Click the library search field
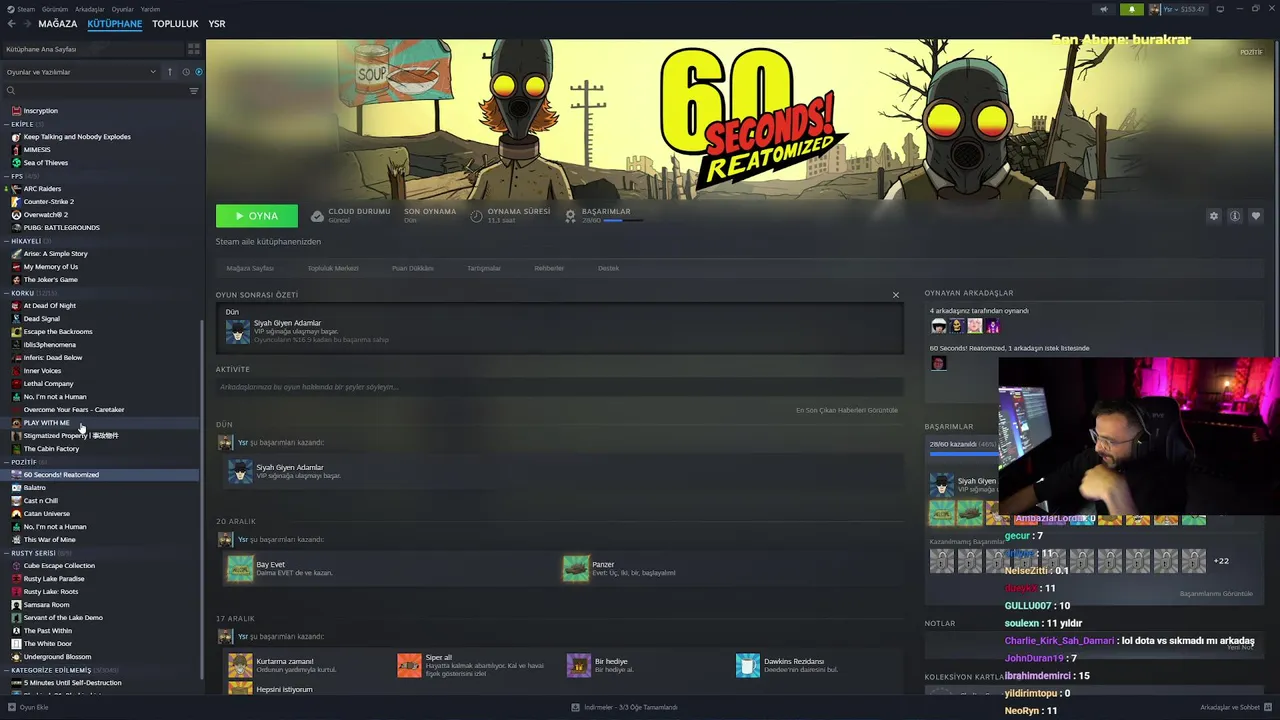This screenshot has width=1280, height=720. [95, 91]
